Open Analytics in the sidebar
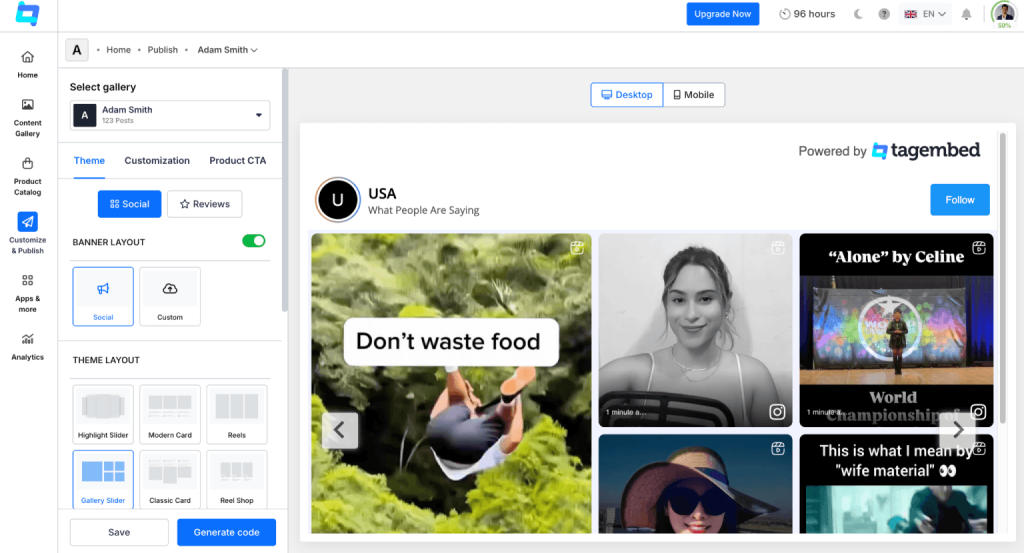Viewport: 1024px width, 553px height. 27,347
